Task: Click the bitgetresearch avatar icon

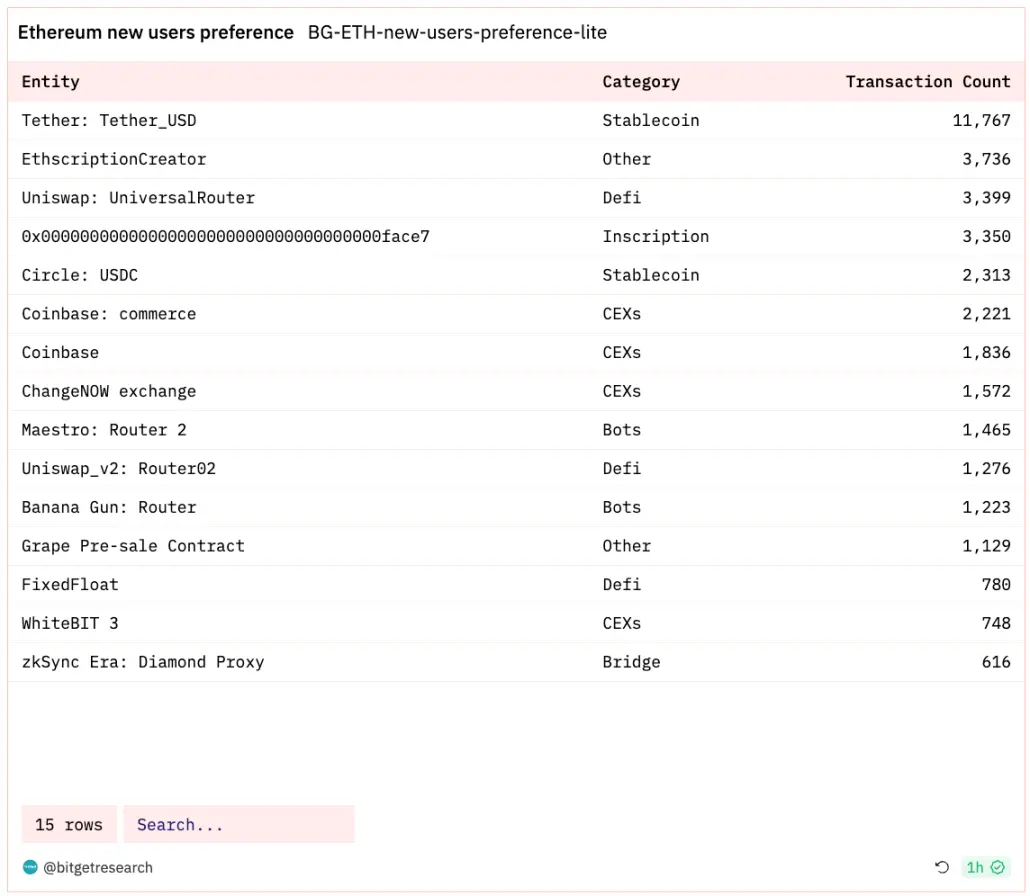Action: click(30, 867)
